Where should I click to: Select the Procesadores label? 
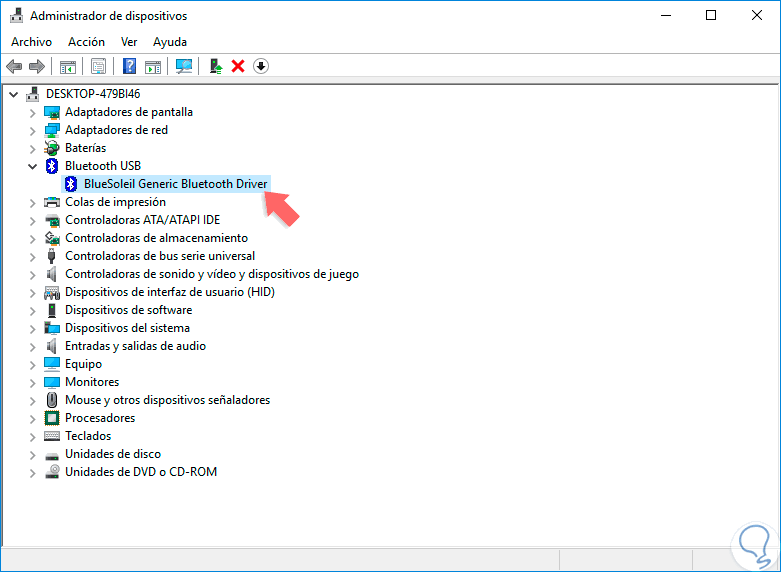tap(100, 418)
